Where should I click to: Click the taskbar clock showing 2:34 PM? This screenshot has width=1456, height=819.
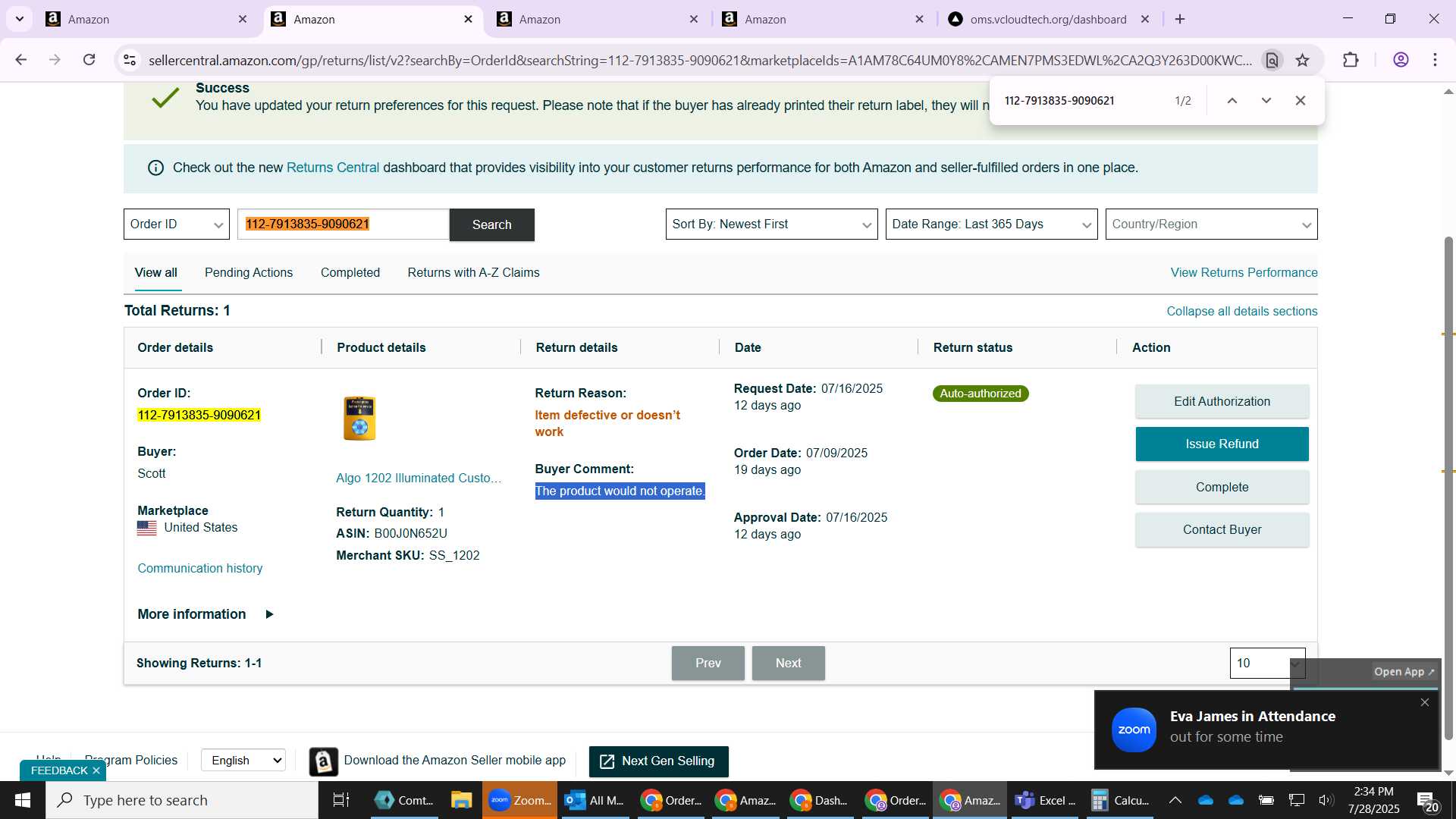pos(1373,800)
